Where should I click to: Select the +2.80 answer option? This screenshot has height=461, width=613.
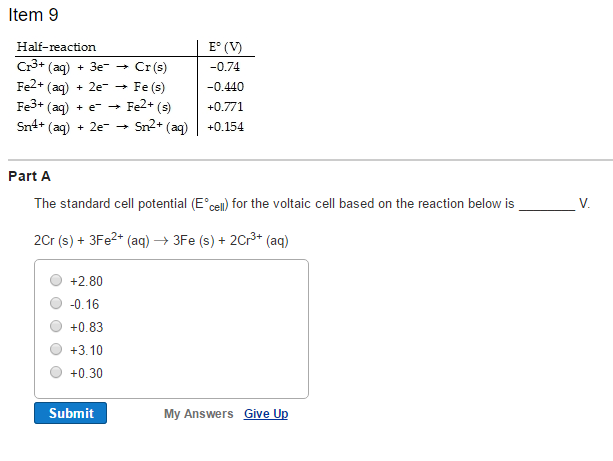pos(56,281)
